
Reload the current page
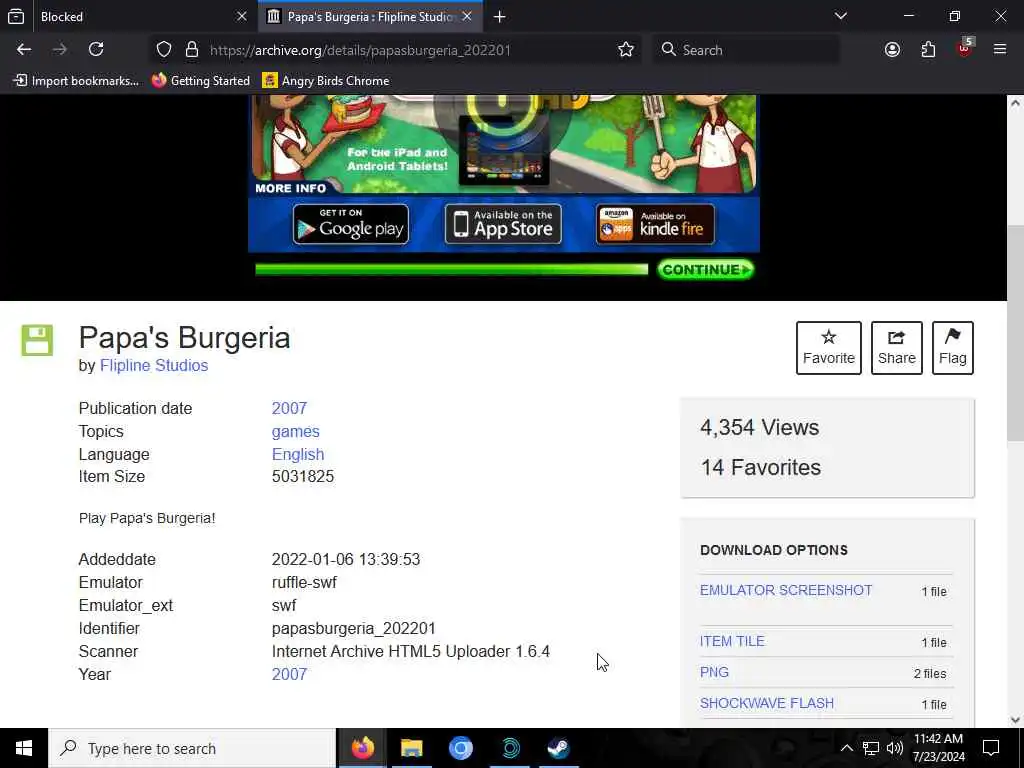[96, 50]
